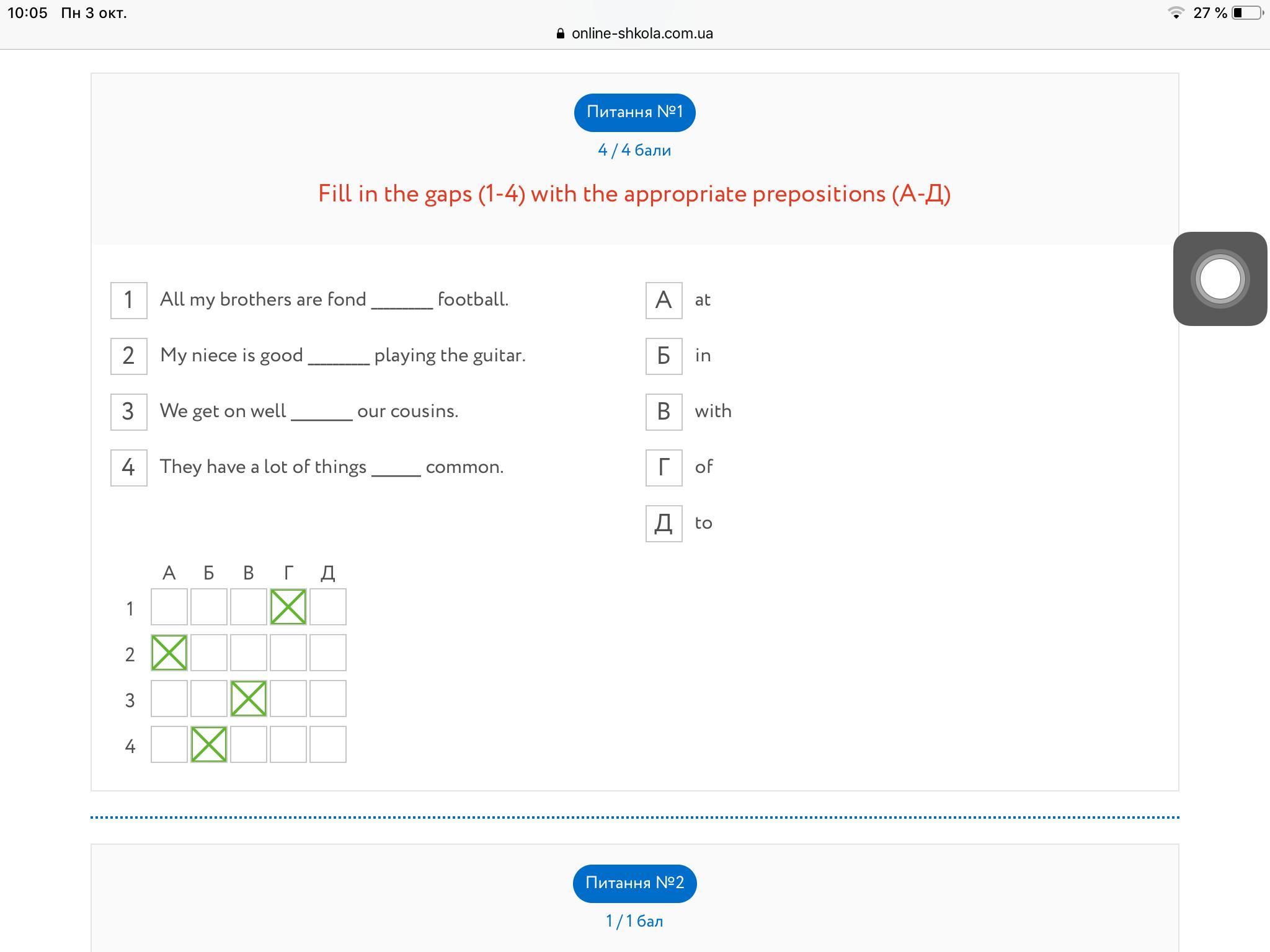Image resolution: width=1270 pixels, height=952 pixels.
Task: Select the letter Б option box
Action: coord(664,356)
